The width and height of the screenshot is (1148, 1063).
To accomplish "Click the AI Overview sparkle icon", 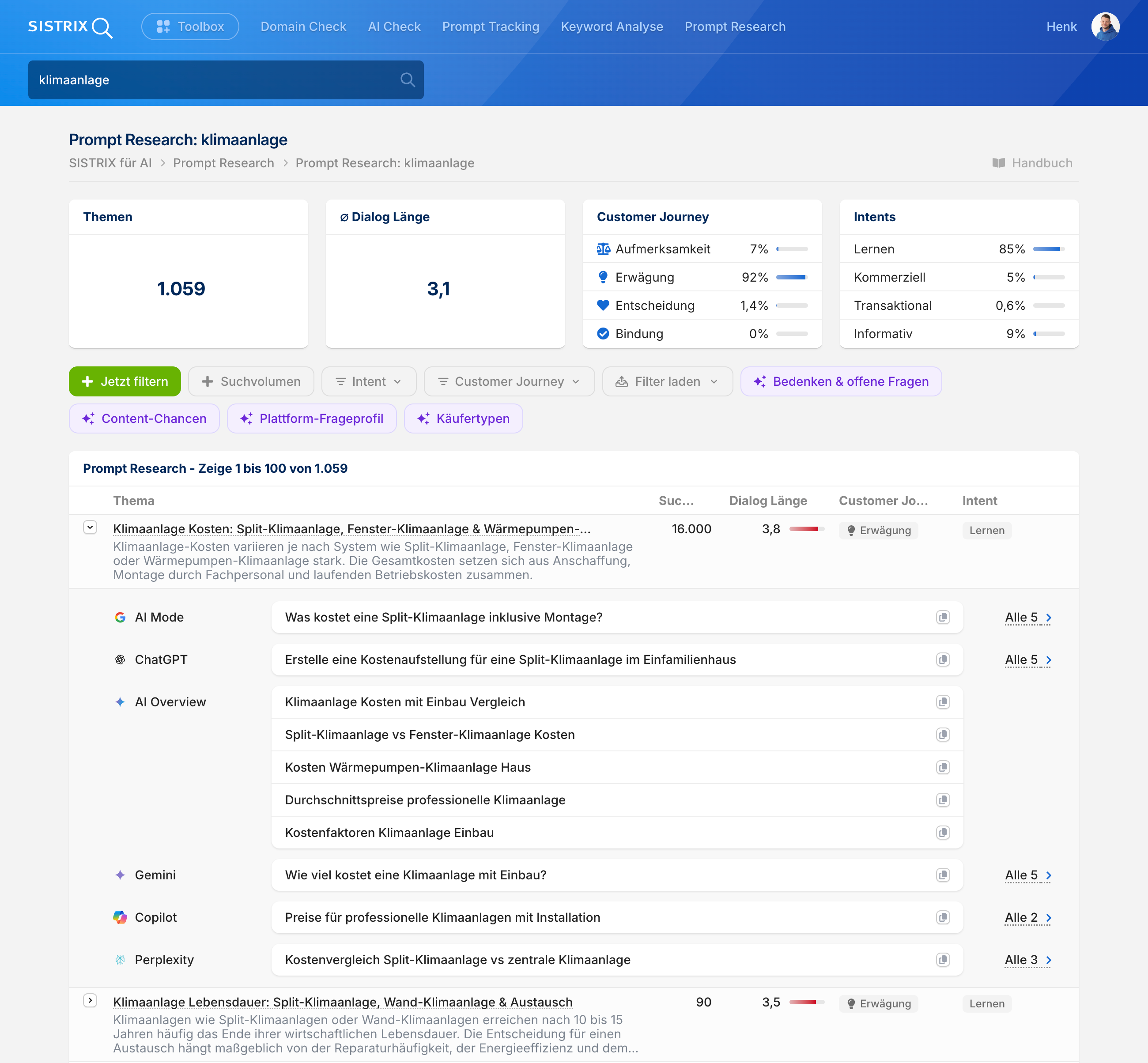I will click(x=120, y=702).
